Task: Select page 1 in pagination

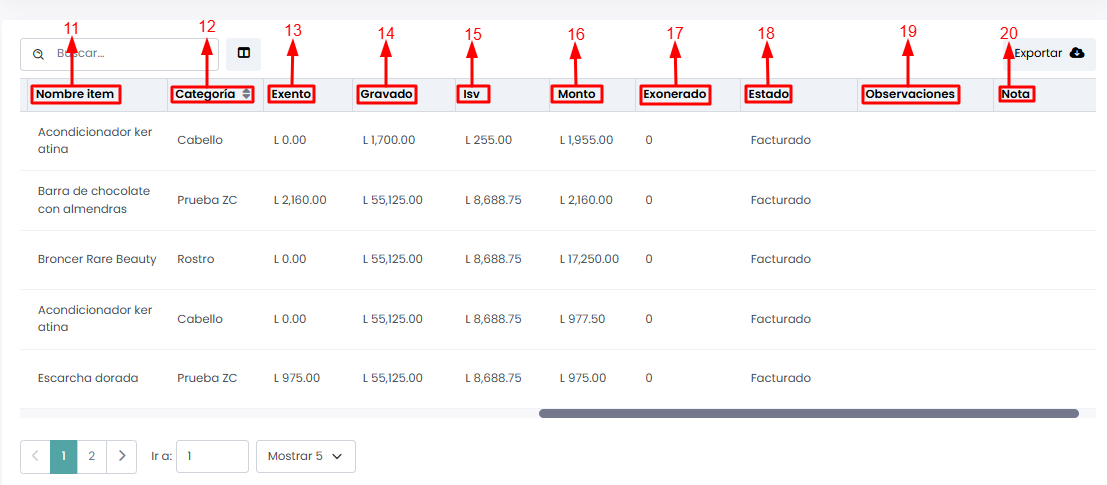Action: click(63, 456)
